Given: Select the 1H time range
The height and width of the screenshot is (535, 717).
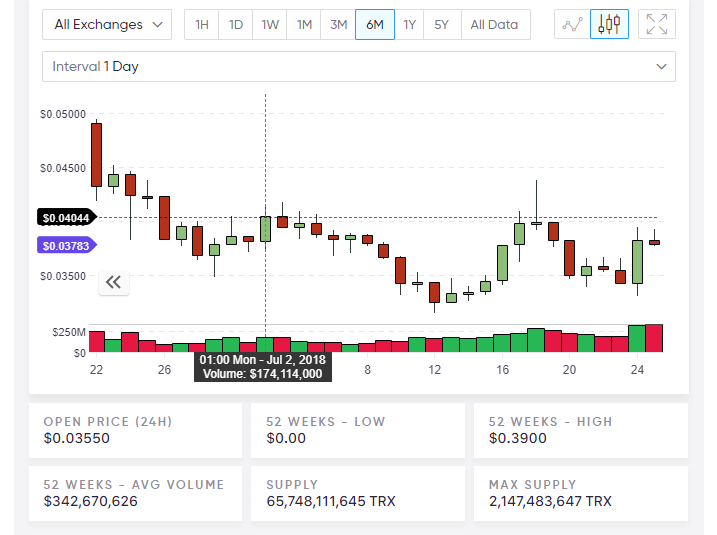Looking at the screenshot, I should click(x=202, y=25).
